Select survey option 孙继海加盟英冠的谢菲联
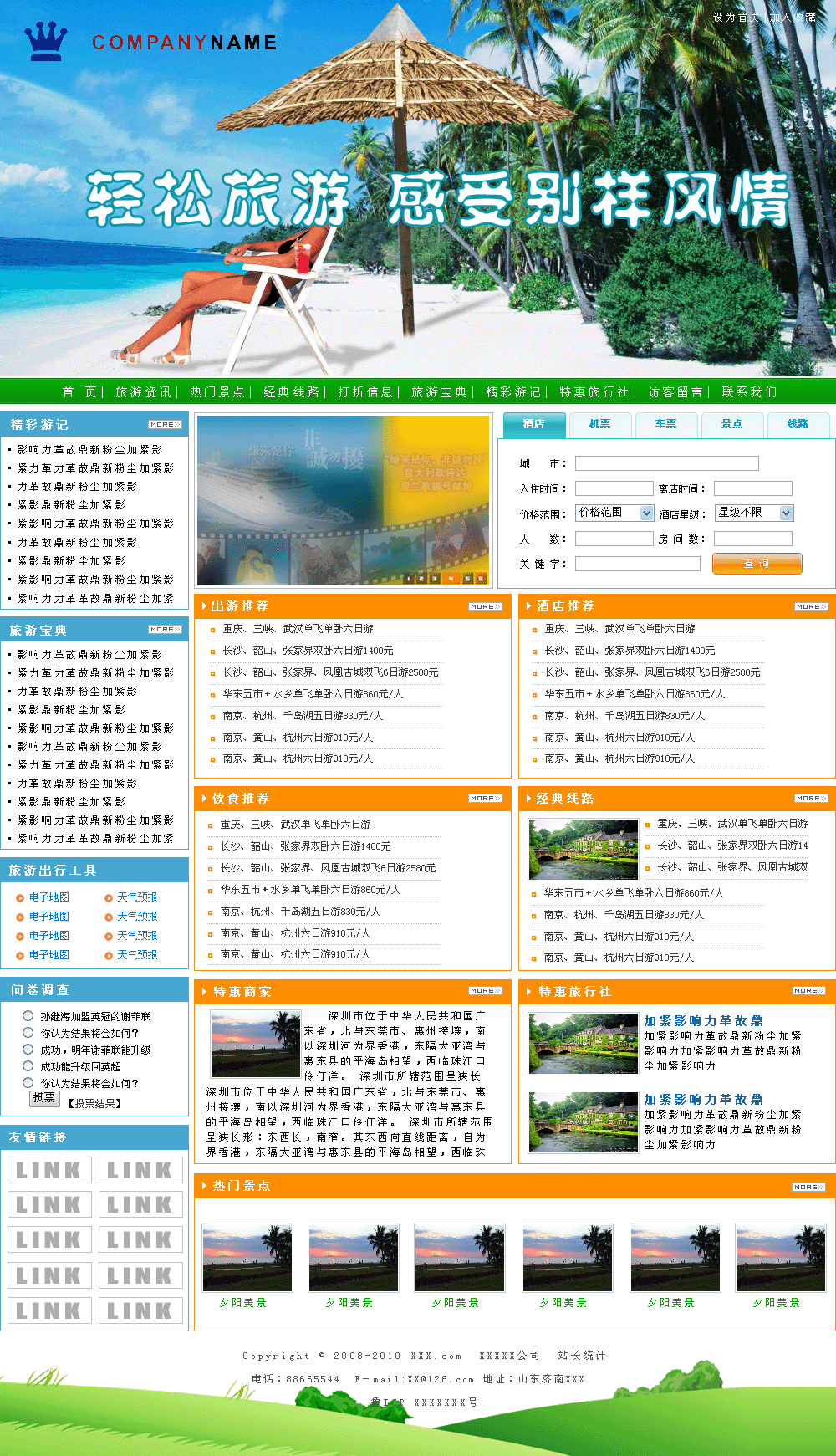Image resolution: width=836 pixels, height=1456 pixels. click(28, 1016)
